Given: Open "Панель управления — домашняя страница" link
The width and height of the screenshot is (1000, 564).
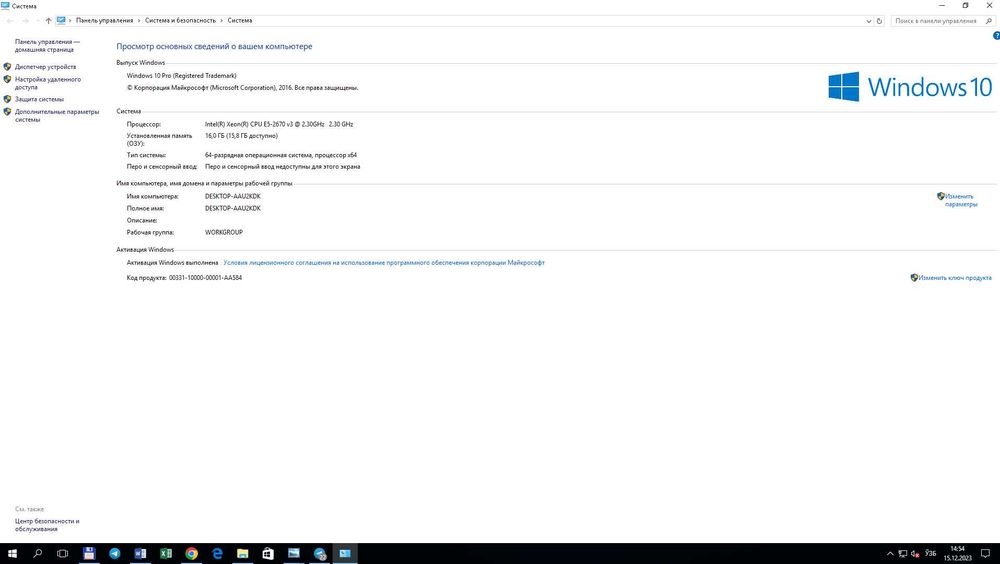Looking at the screenshot, I should pos(47,45).
